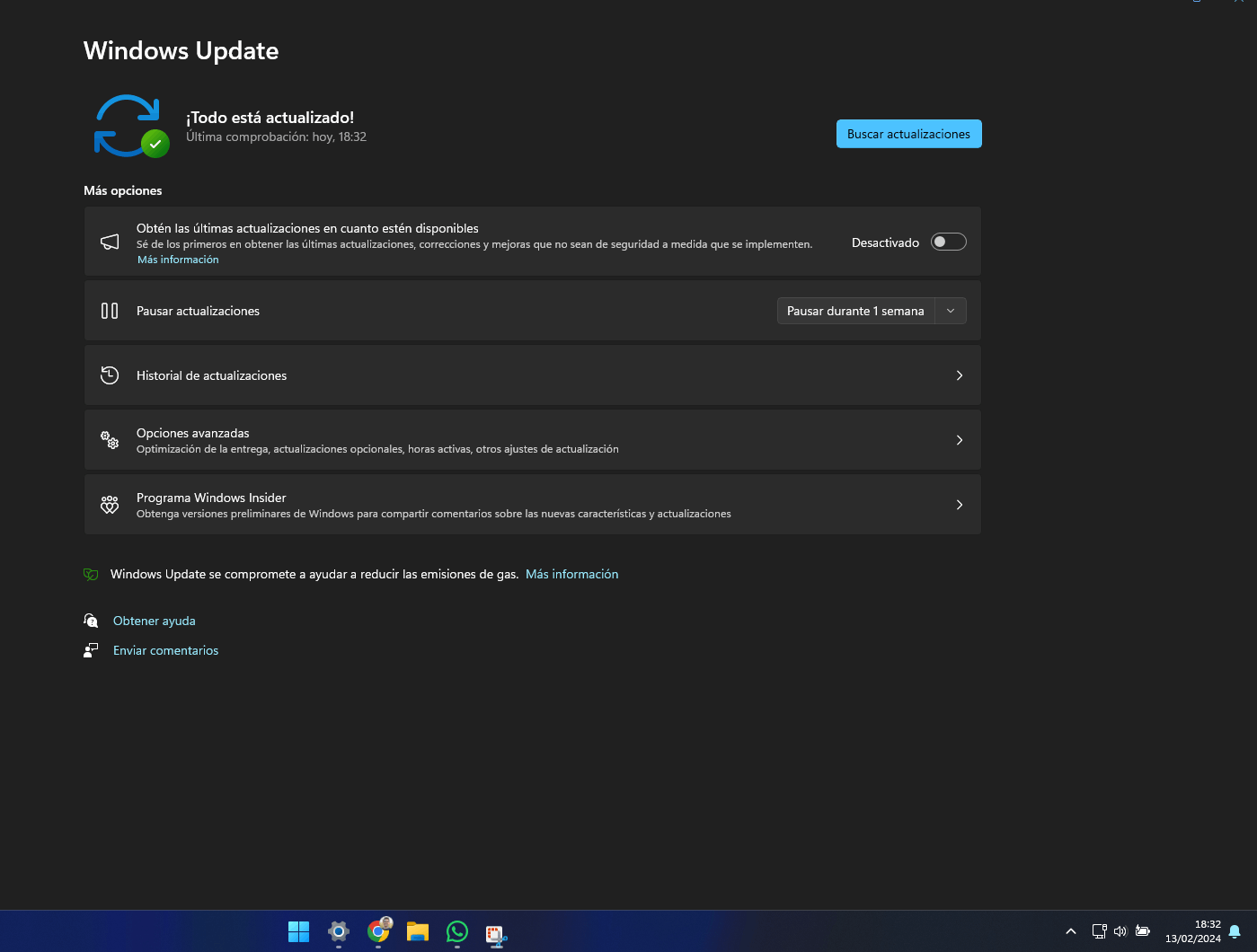The image size is (1257, 952).
Task: Show hidden system tray icons
Action: tap(1071, 931)
